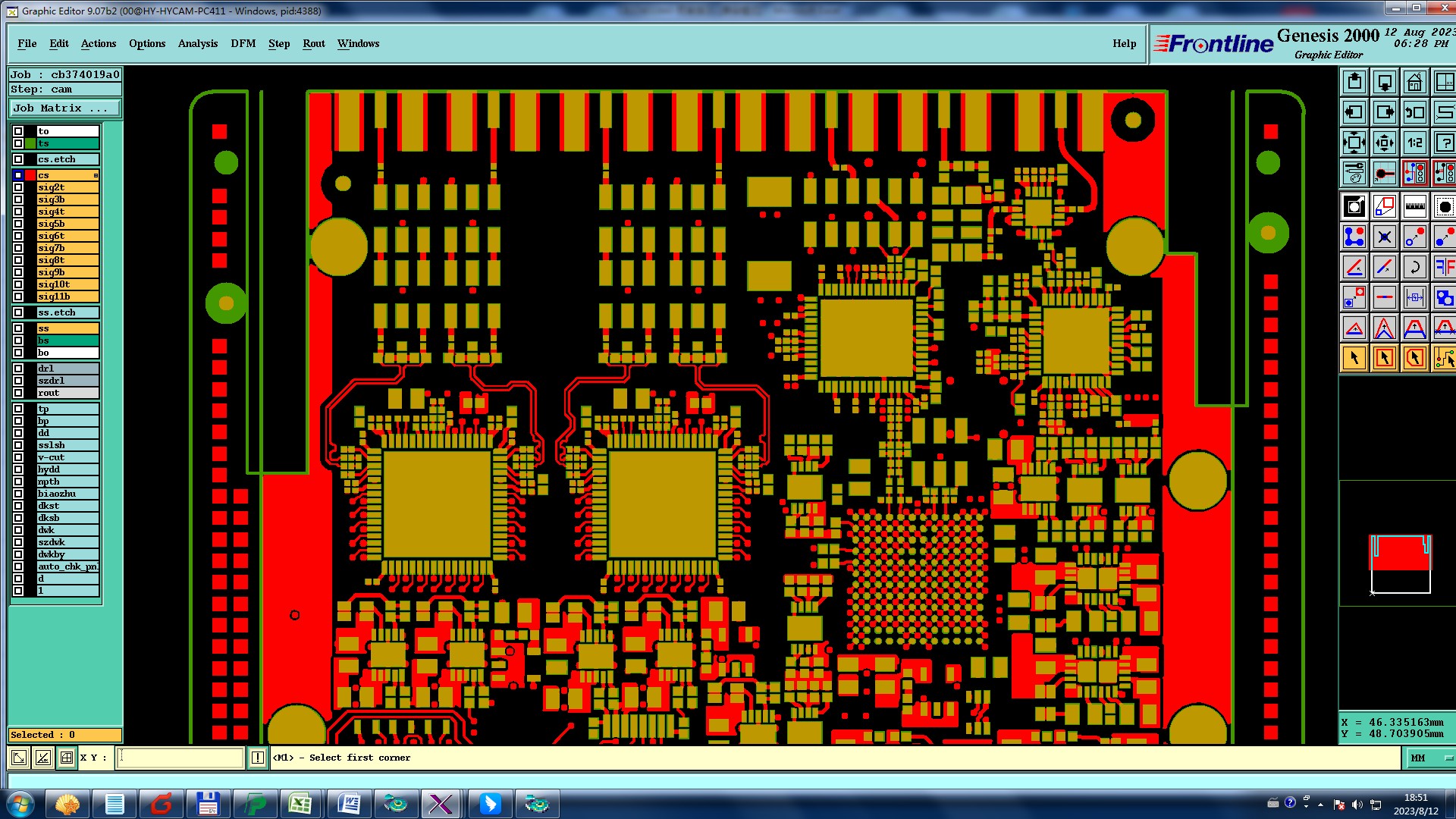This screenshot has width=1456, height=819.
Task: Select the rotate feature tool icon
Action: click(x=1414, y=267)
